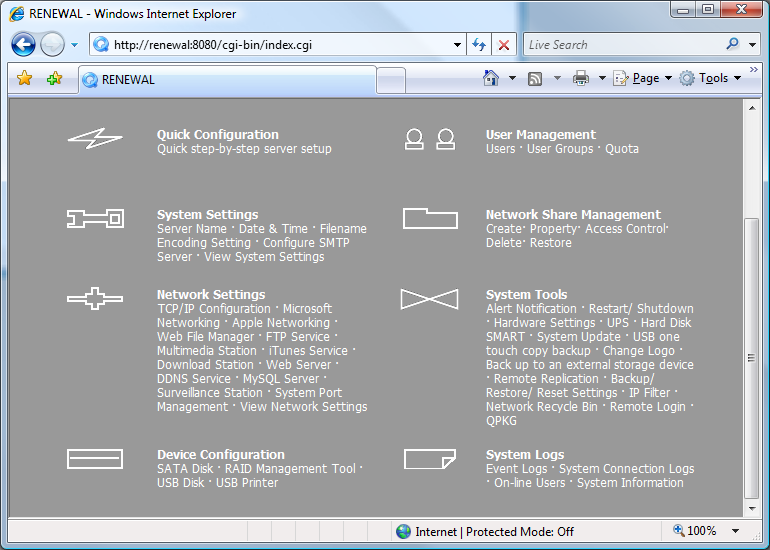Expand the address bar history dropdown
This screenshot has width=770, height=550.
click(x=457, y=45)
